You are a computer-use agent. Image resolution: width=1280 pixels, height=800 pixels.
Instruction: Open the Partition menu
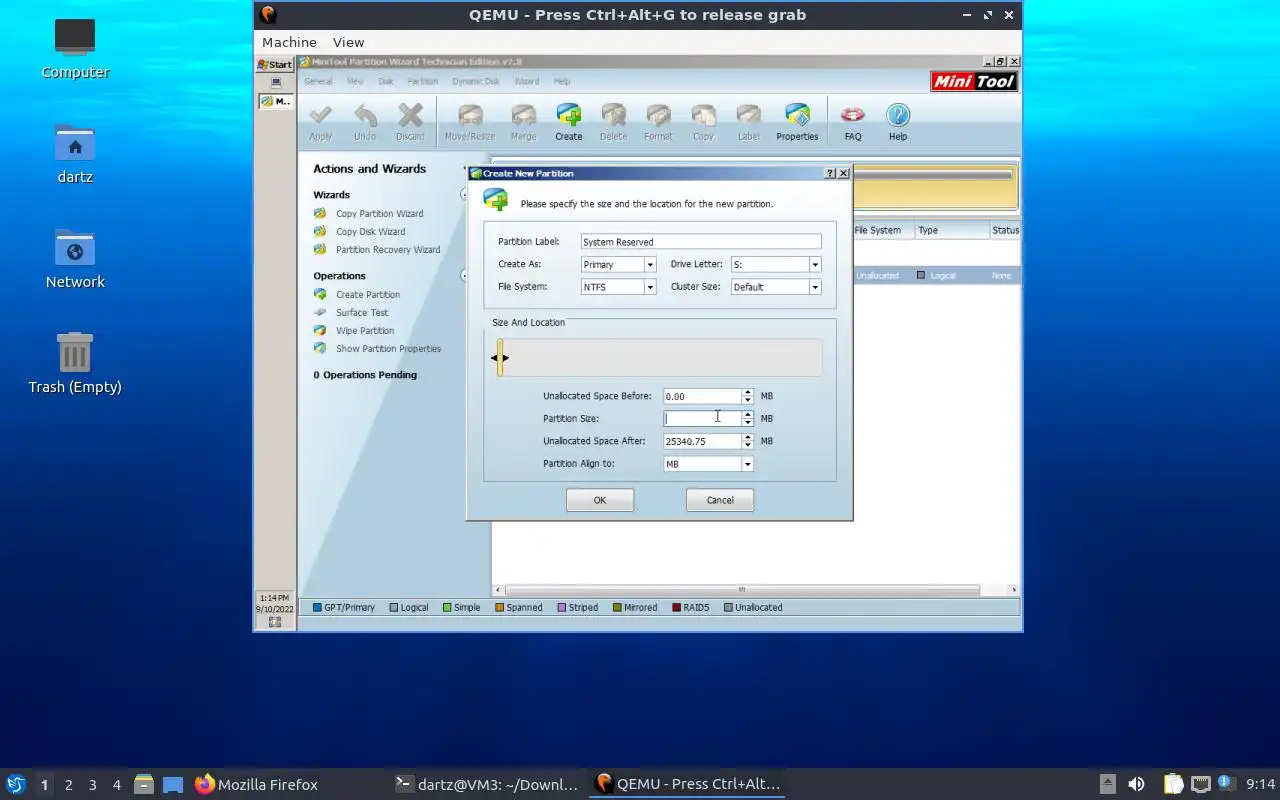tap(422, 81)
